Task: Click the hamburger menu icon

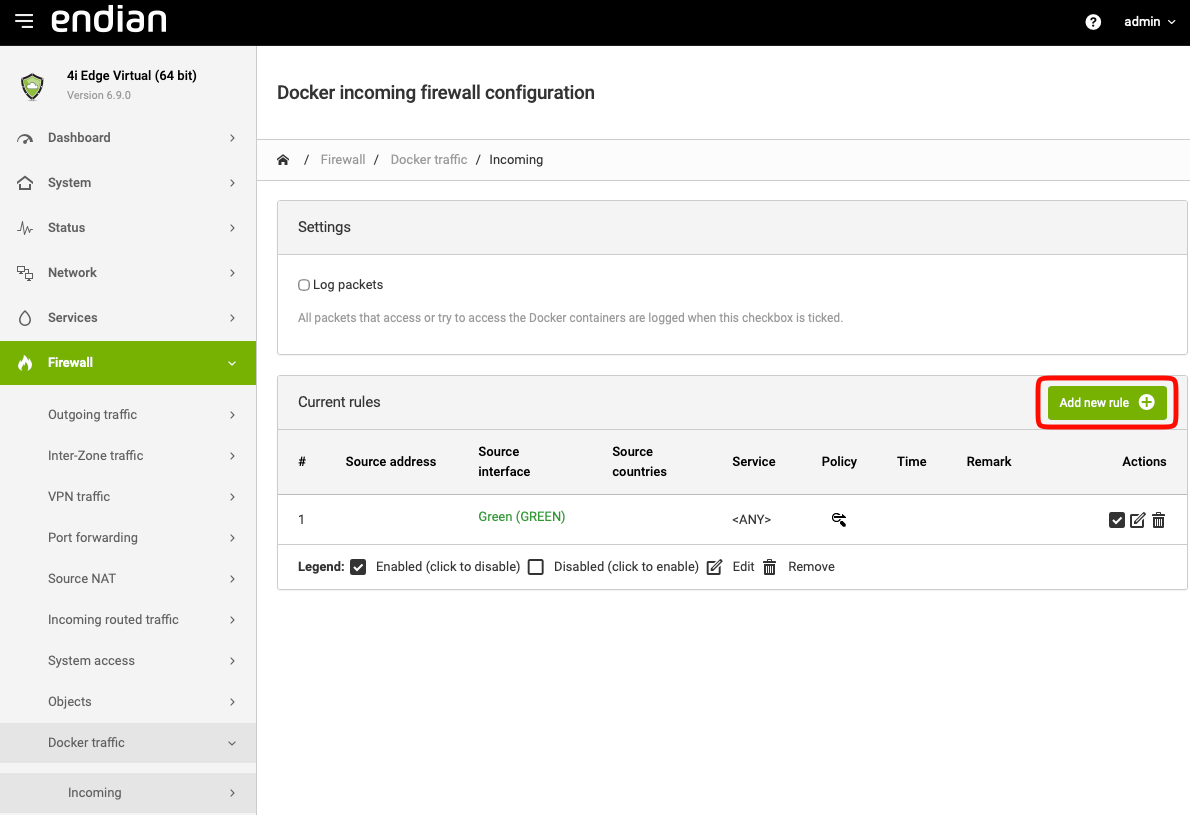Action: [x=24, y=21]
